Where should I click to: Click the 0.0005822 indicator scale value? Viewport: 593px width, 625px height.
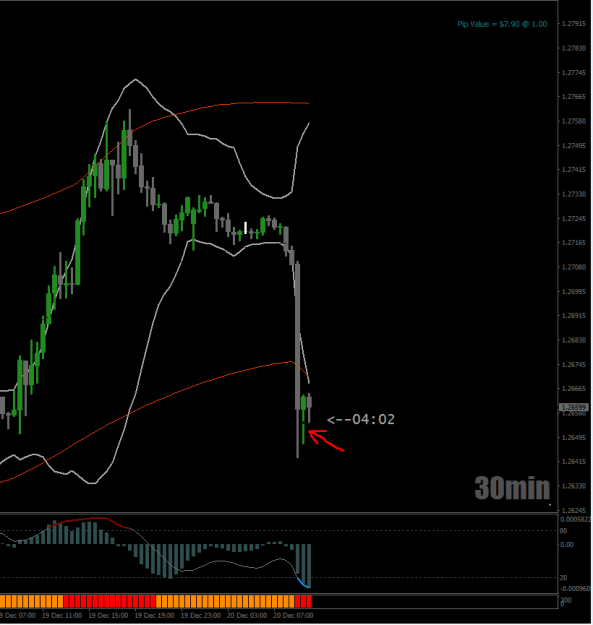(x=576, y=519)
